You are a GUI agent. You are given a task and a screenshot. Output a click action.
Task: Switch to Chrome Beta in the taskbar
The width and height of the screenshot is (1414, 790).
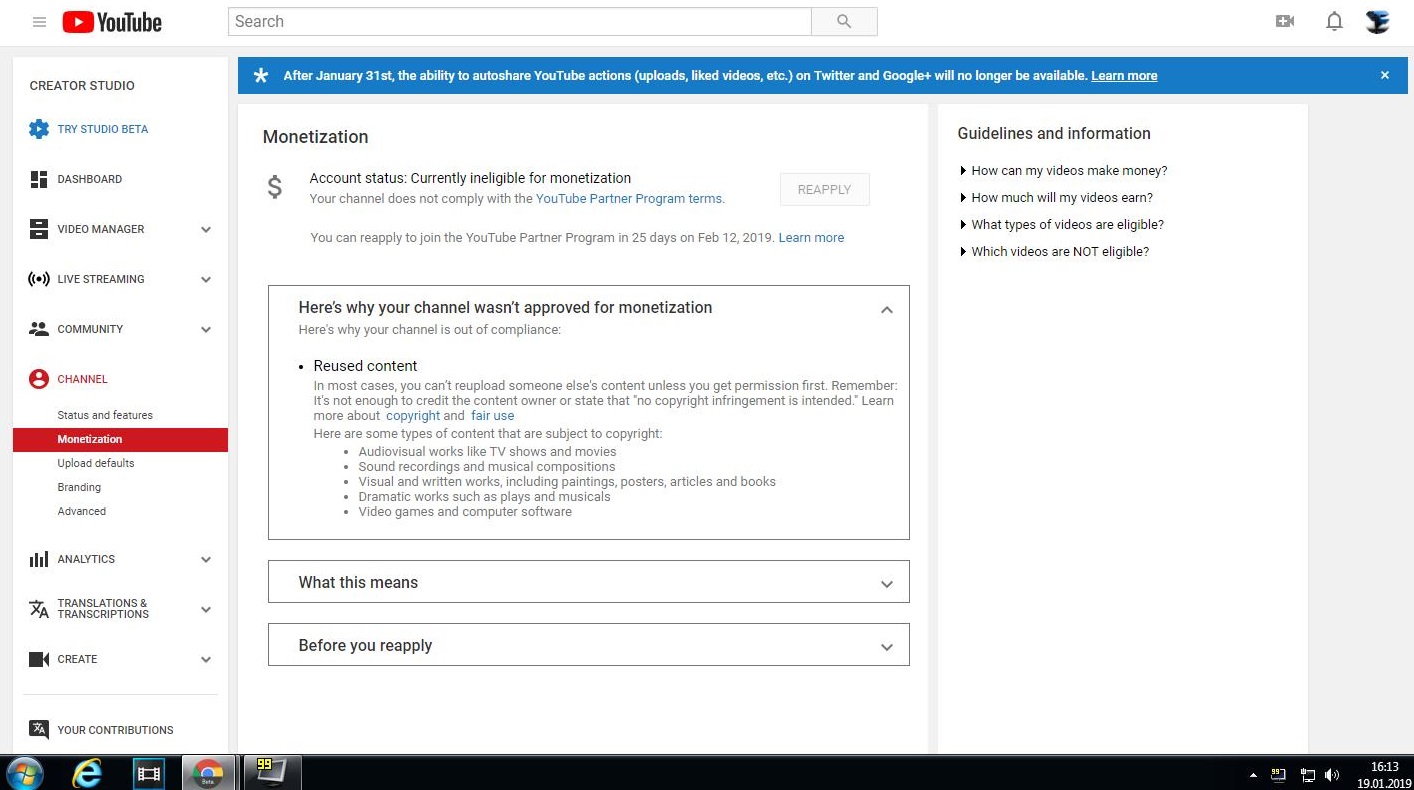(x=208, y=773)
